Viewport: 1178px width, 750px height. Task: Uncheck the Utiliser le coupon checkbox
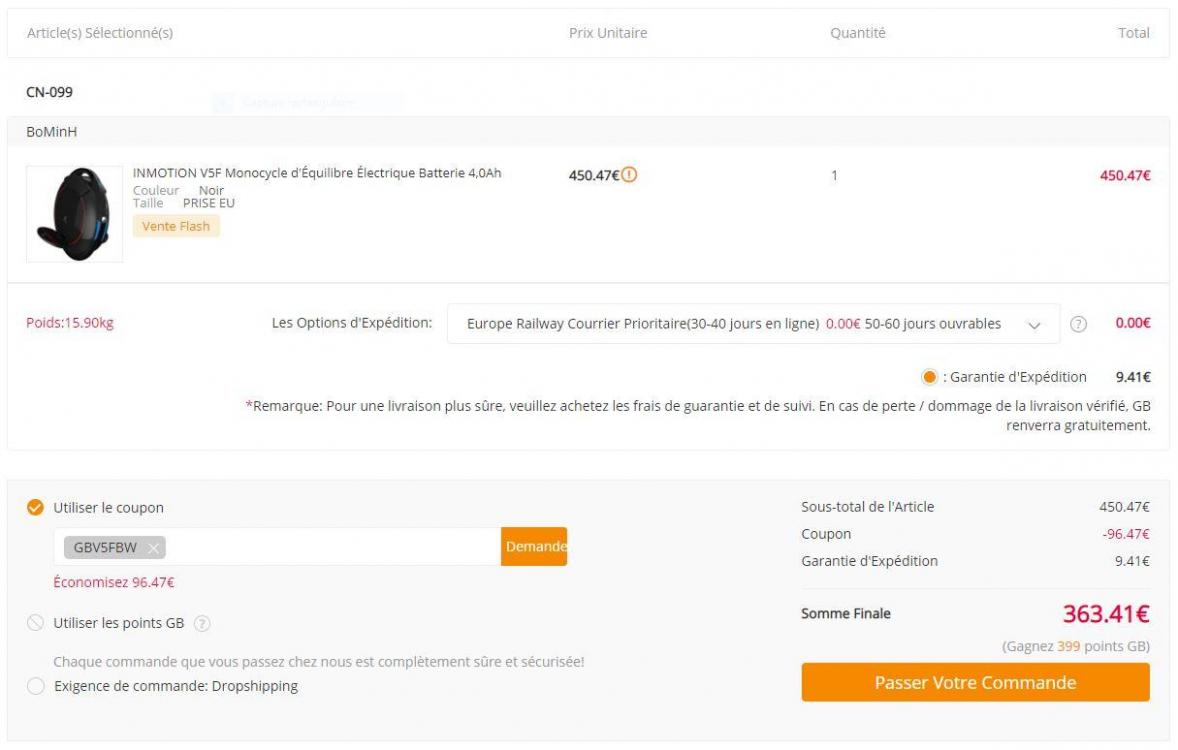tap(35, 507)
